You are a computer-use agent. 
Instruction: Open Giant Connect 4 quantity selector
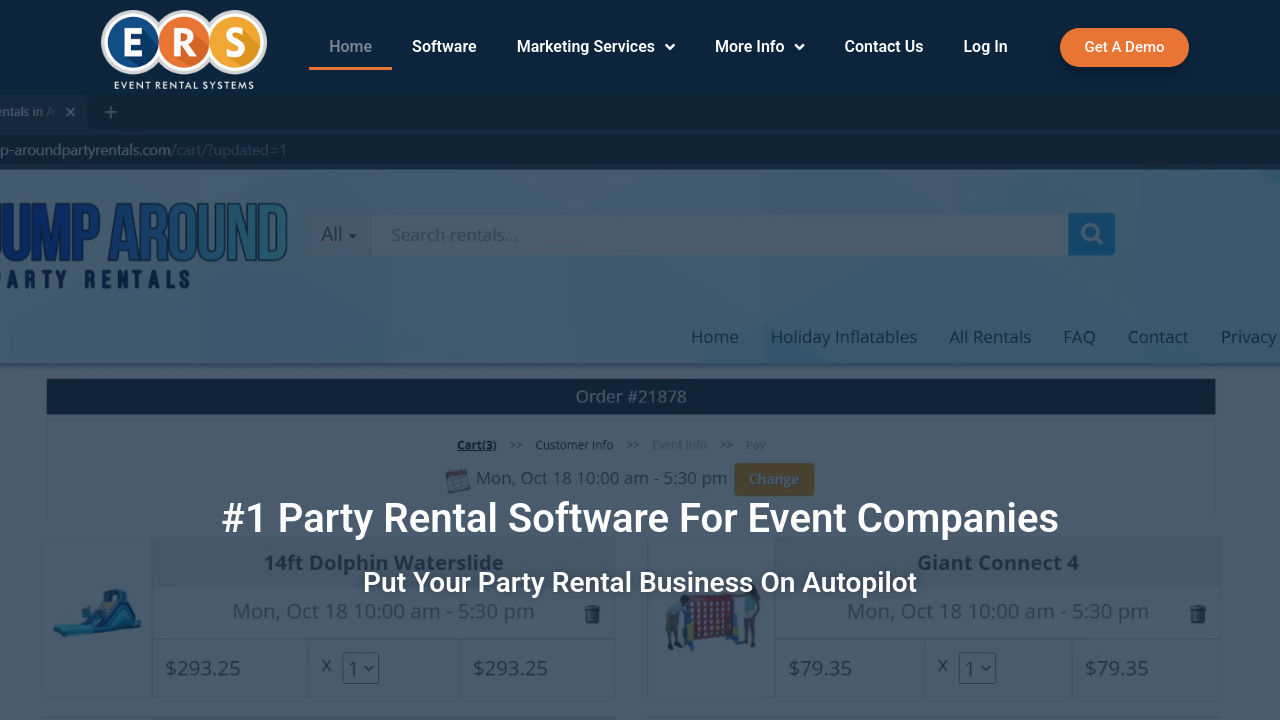coord(976,668)
